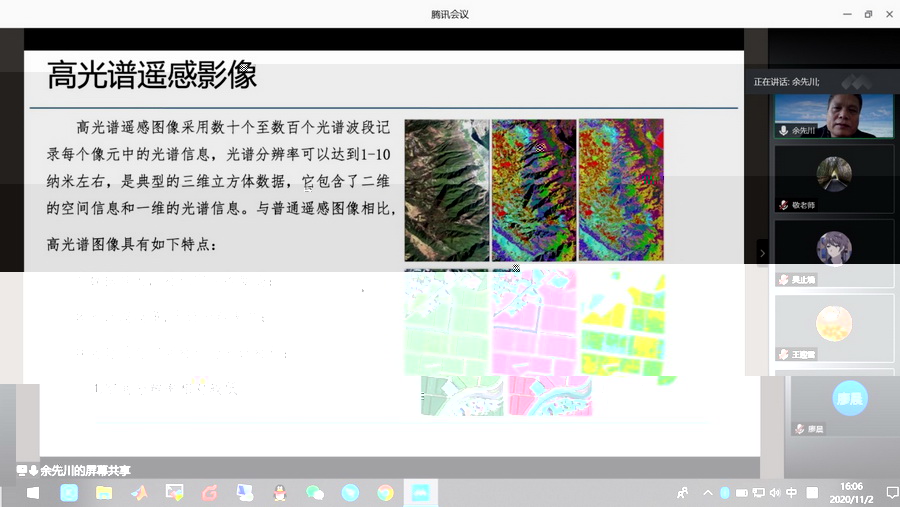Image resolution: width=900 pixels, height=507 pixels.
Task: Open File Explorer from the taskbar
Action: click(x=104, y=493)
